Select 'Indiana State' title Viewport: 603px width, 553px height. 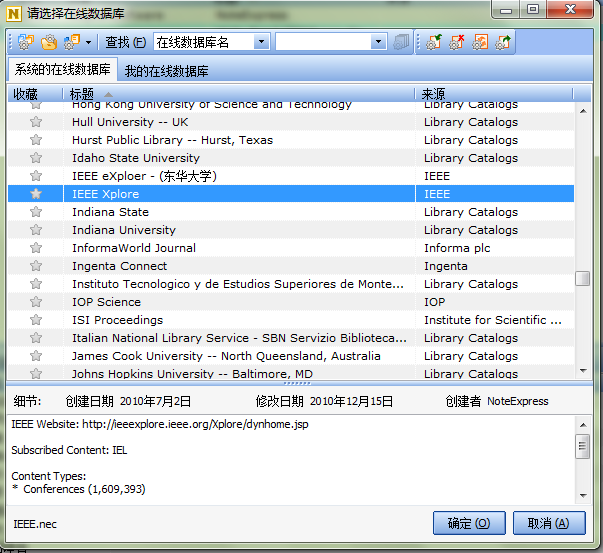[110, 212]
